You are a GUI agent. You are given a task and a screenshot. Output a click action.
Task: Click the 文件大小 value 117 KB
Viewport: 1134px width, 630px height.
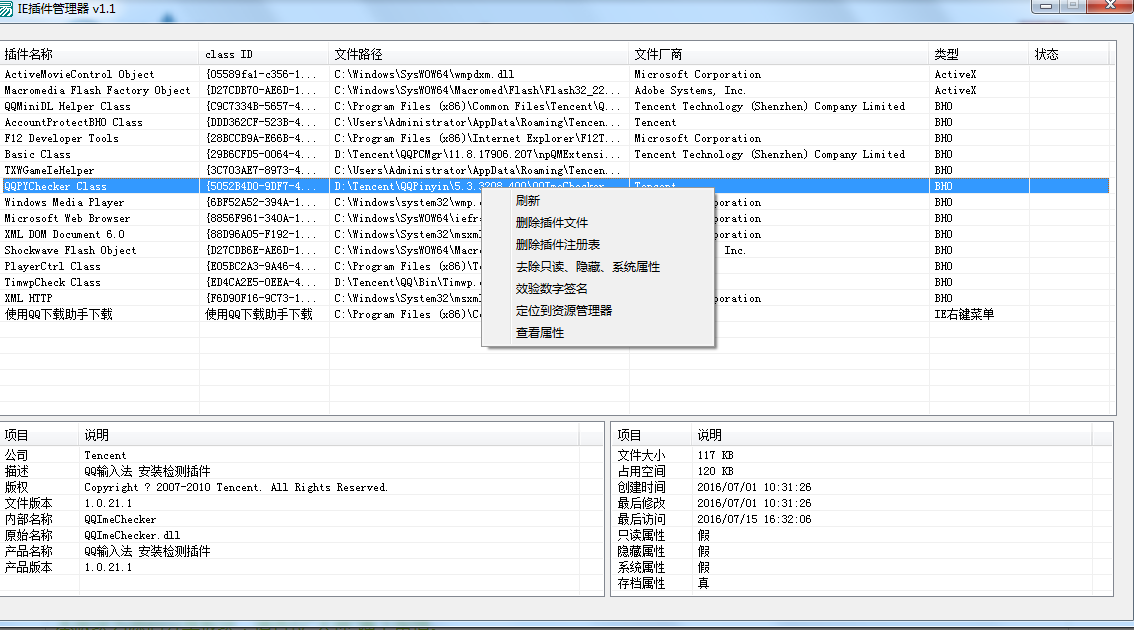715,455
